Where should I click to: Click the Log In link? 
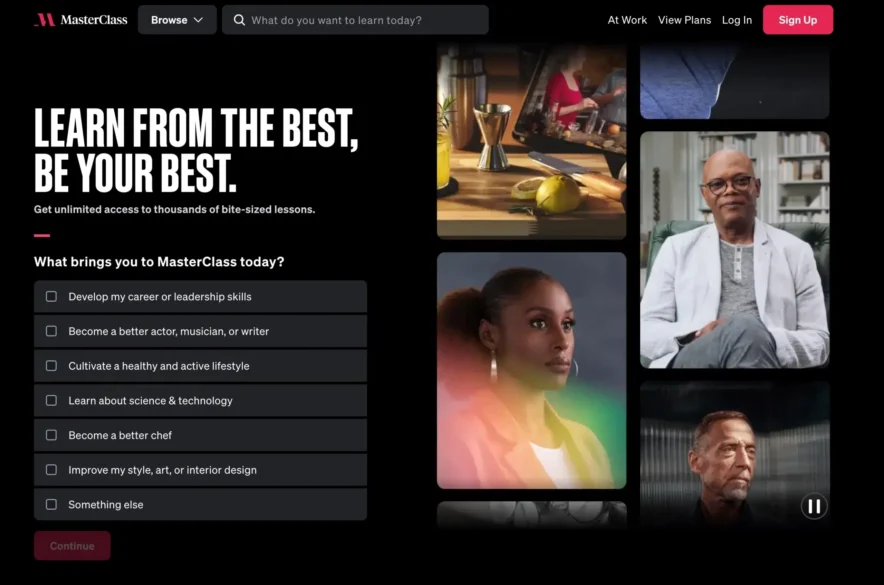coord(736,20)
